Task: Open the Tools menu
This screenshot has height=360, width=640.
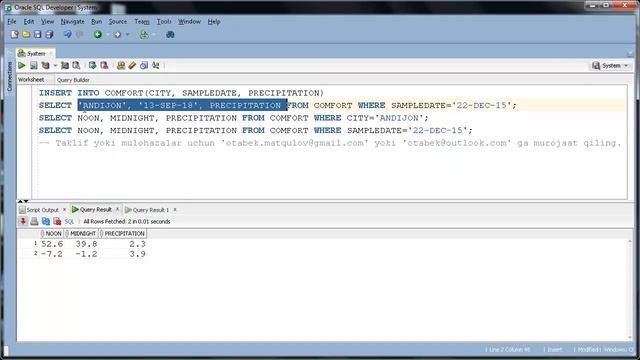Action: click(x=164, y=22)
